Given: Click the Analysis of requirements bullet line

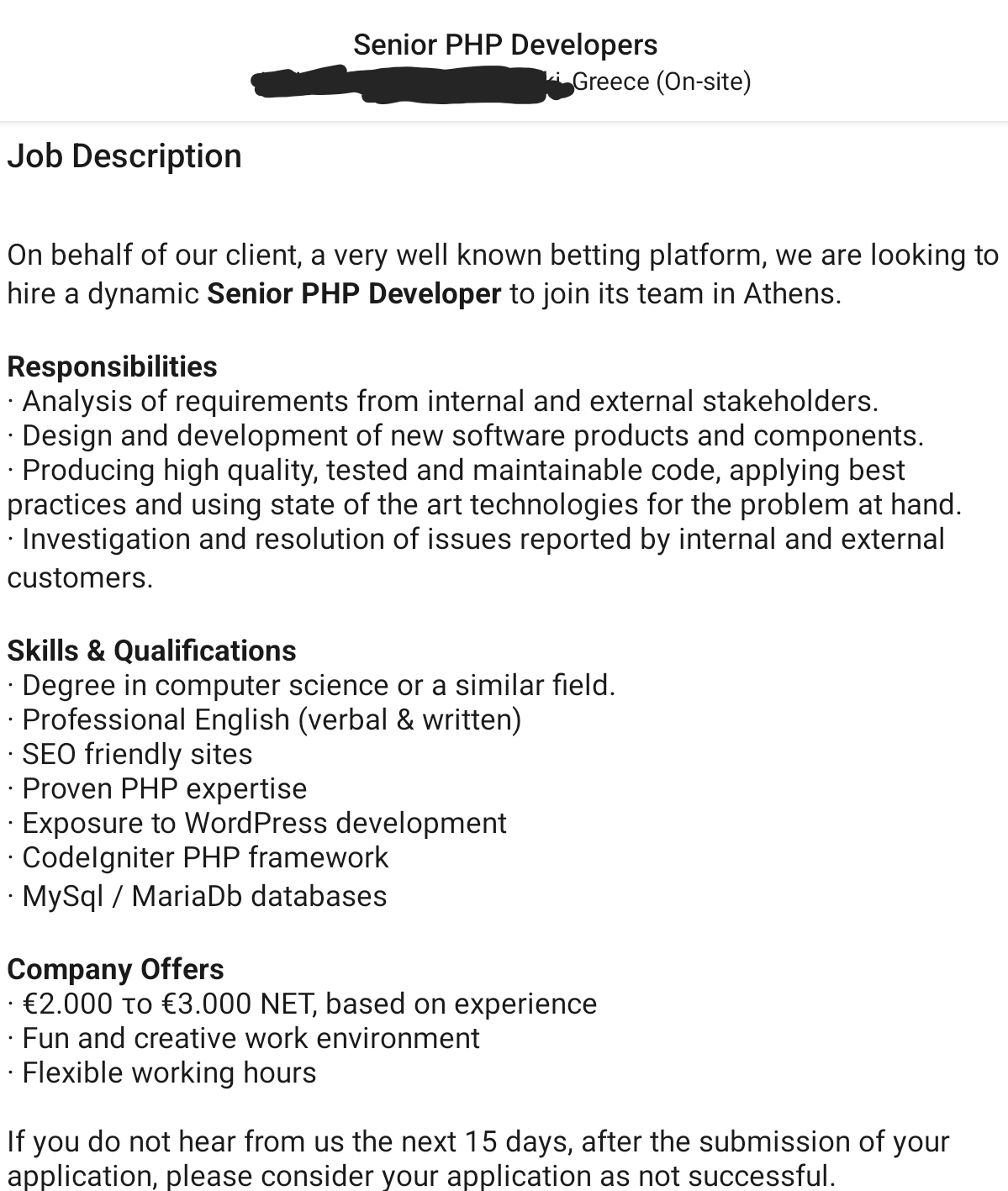Looking at the screenshot, I should click(x=443, y=401).
